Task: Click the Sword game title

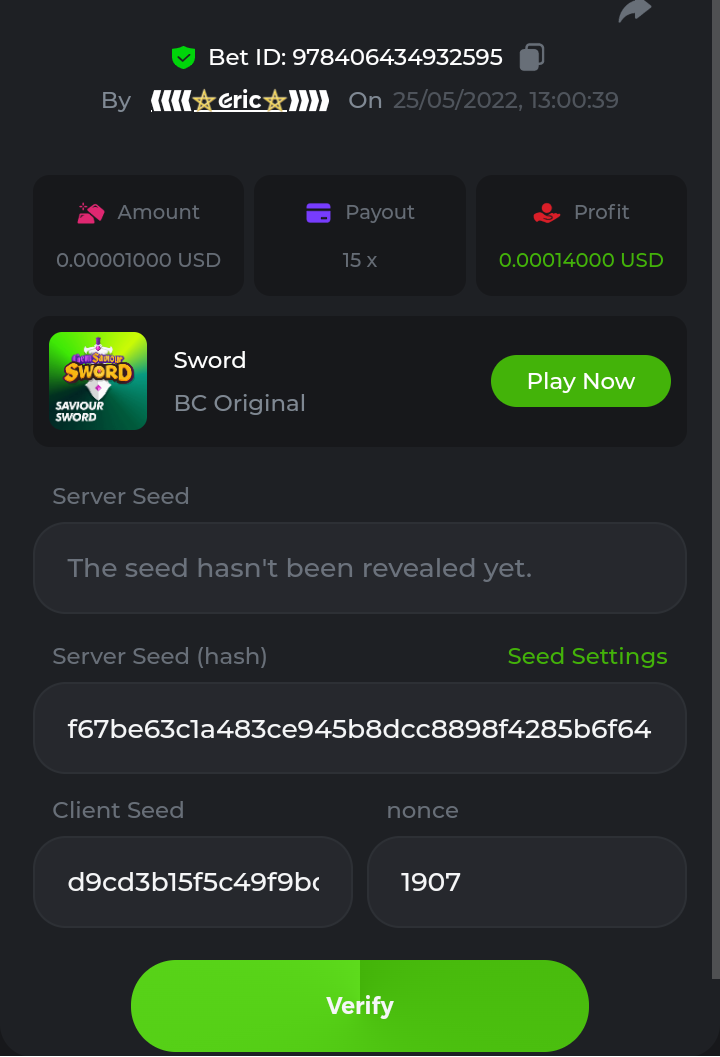Action: point(210,360)
